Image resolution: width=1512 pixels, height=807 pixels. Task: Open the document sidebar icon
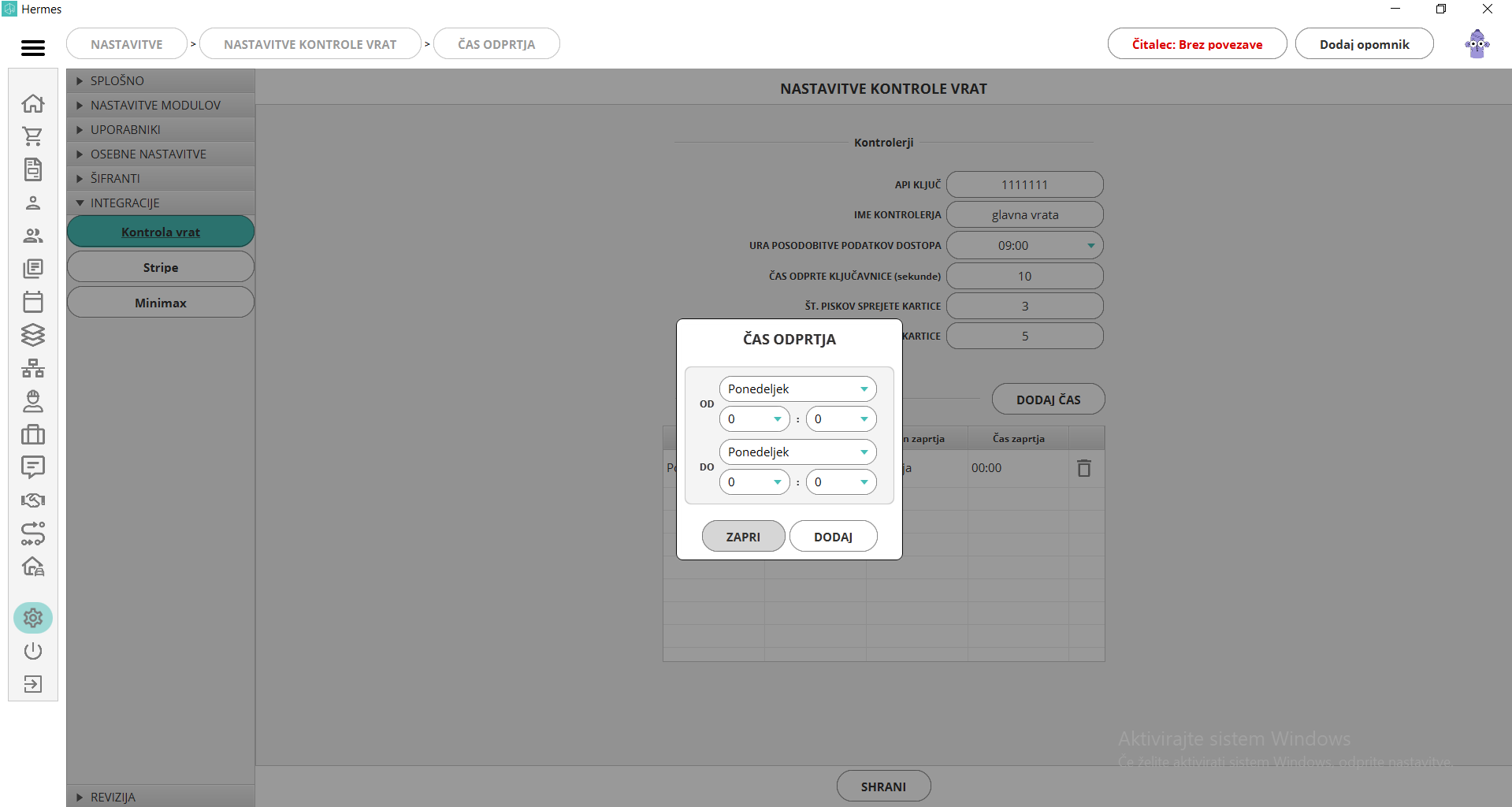point(33,169)
